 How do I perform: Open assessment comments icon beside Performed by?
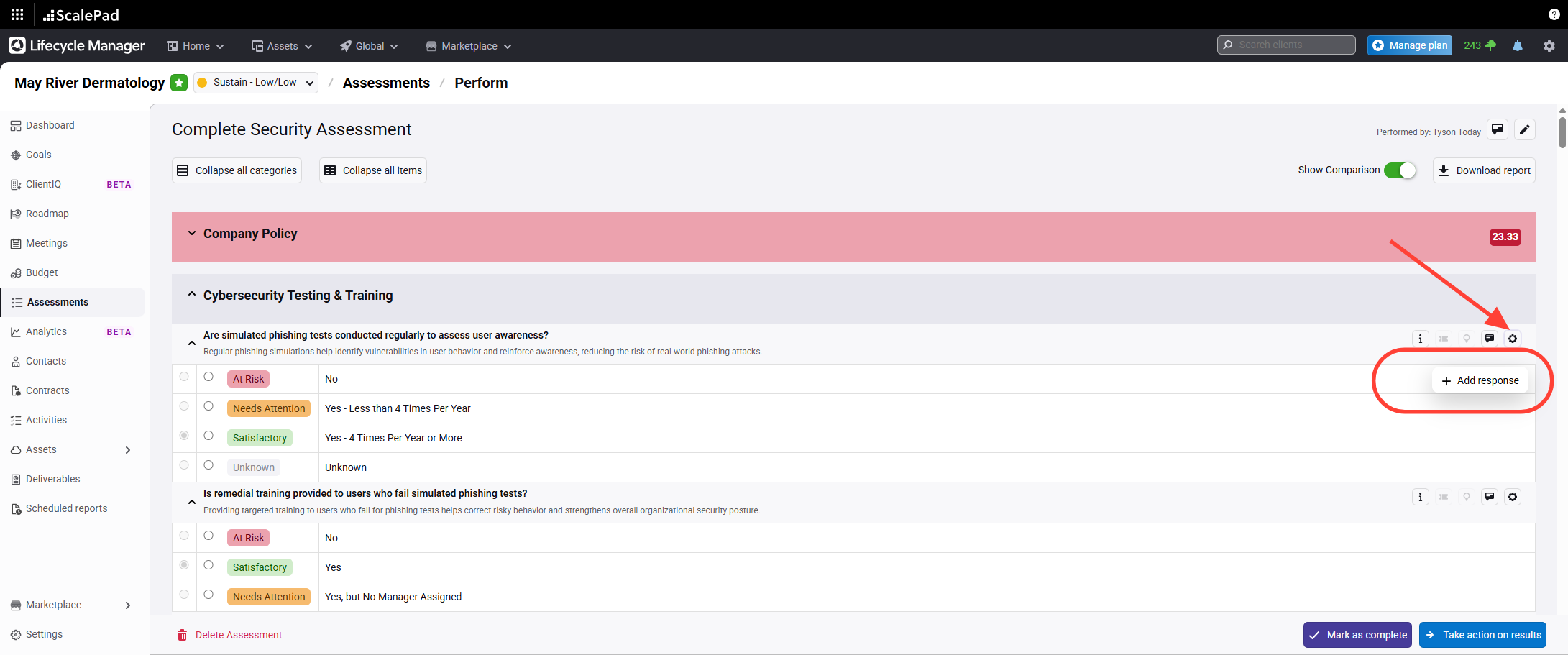[1498, 129]
